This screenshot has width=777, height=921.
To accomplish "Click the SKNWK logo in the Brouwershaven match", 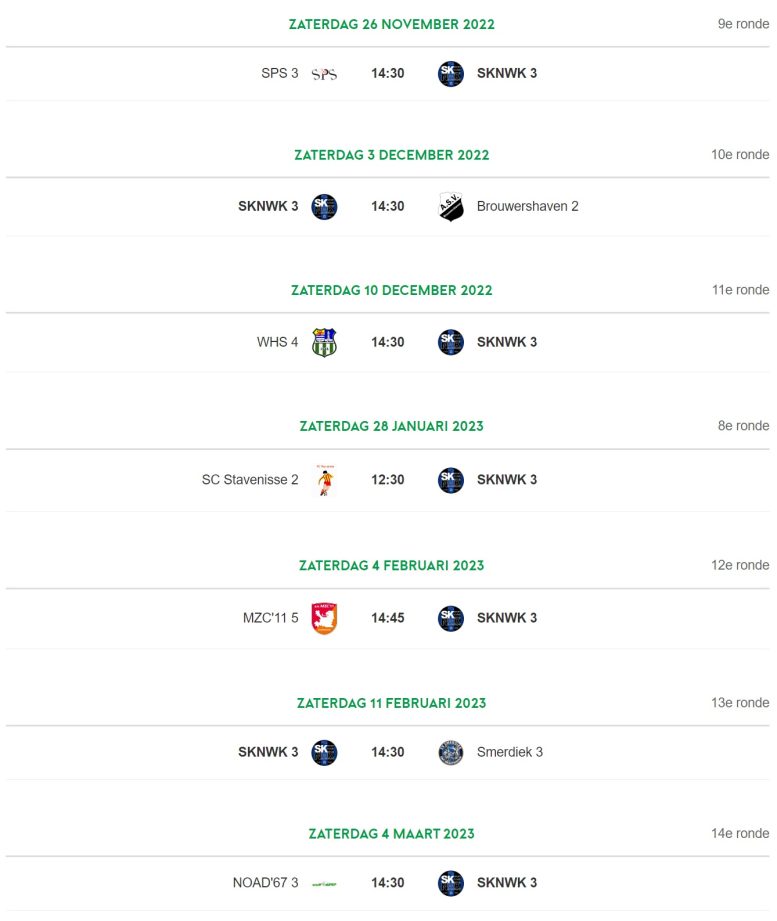I will (324, 207).
